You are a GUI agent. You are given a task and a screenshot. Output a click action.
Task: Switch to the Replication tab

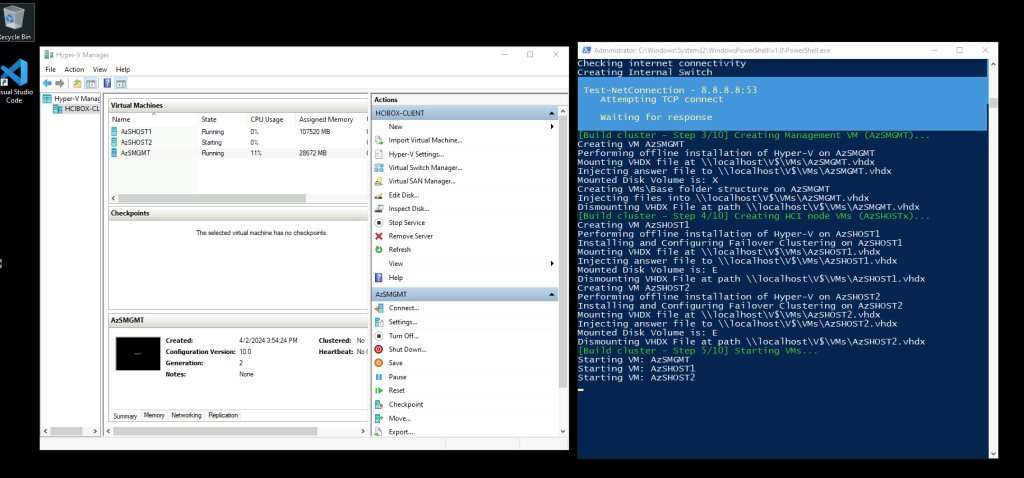(x=223, y=415)
